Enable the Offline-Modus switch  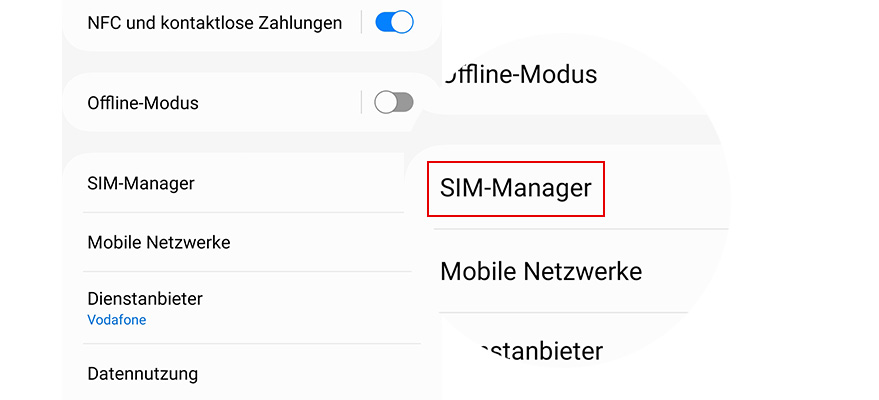point(393,102)
